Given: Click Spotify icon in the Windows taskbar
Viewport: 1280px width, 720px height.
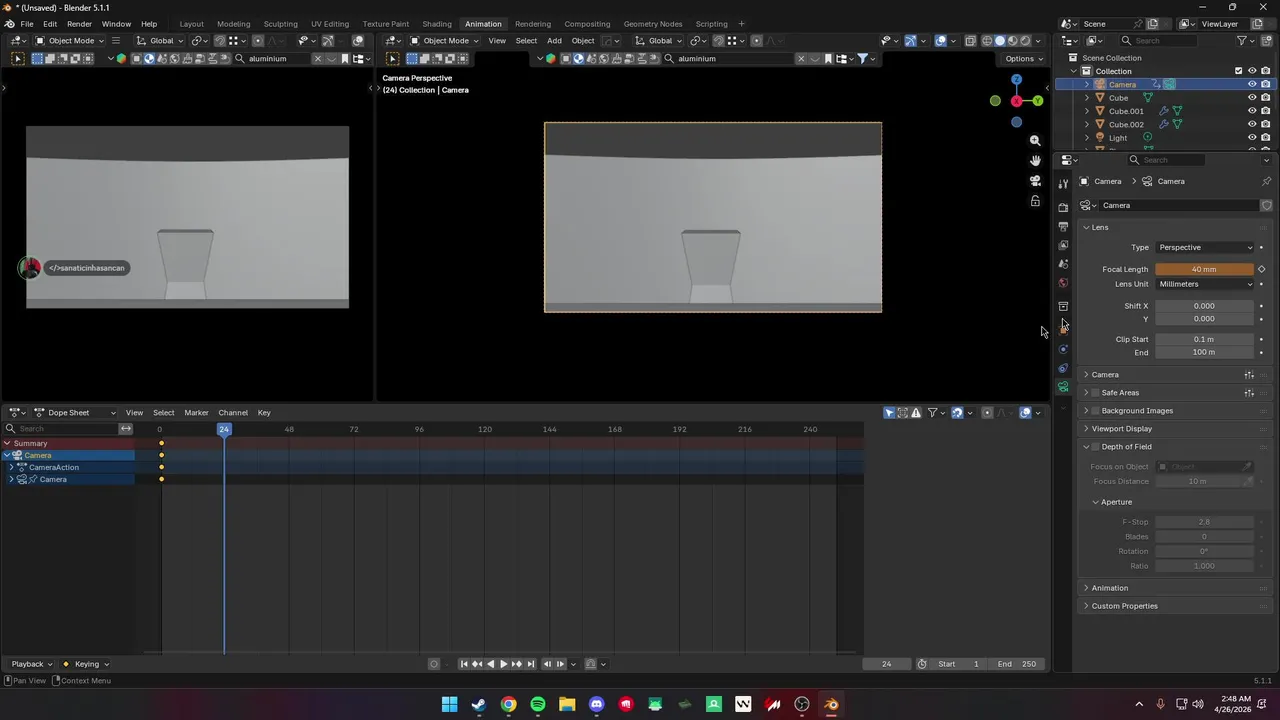Looking at the screenshot, I should pyautogui.click(x=538, y=705).
